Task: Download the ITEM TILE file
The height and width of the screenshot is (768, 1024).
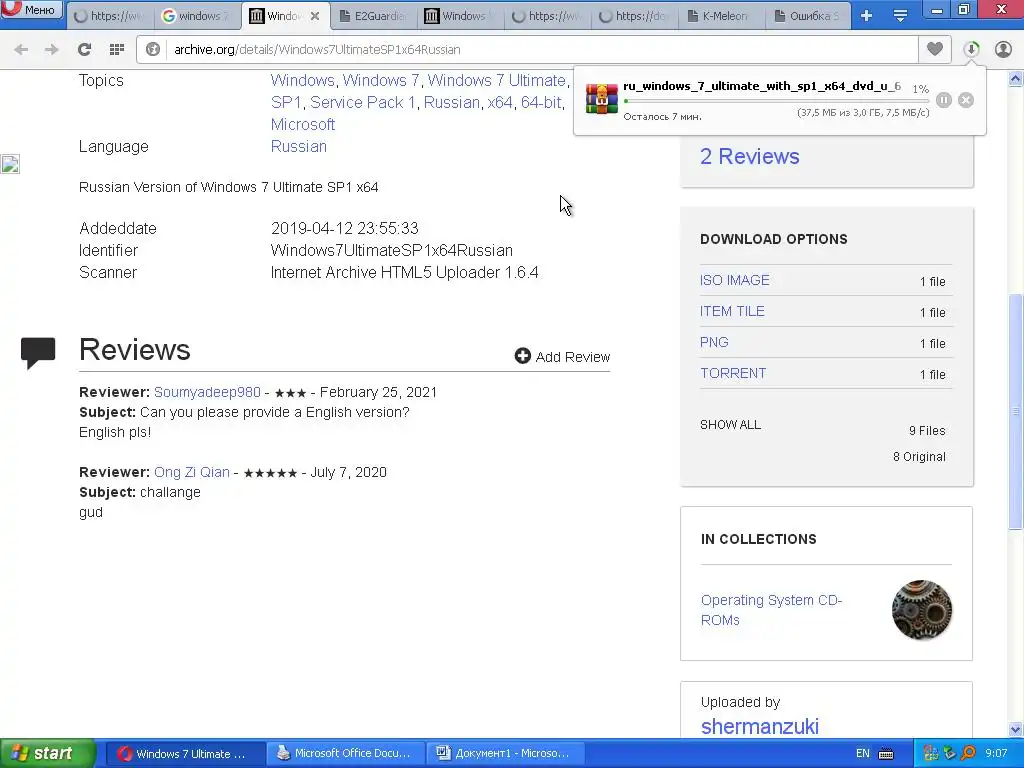Action: [x=732, y=312]
